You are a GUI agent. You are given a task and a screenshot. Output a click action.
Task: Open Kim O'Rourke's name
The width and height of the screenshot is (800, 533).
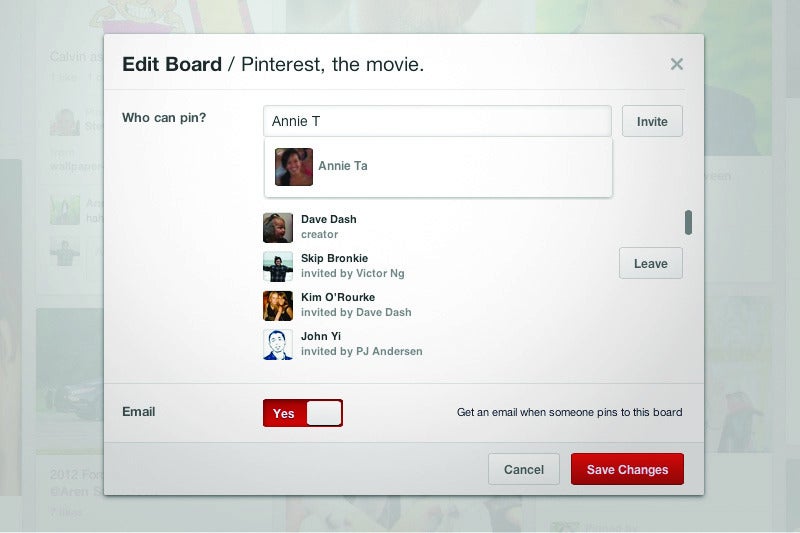click(338, 297)
